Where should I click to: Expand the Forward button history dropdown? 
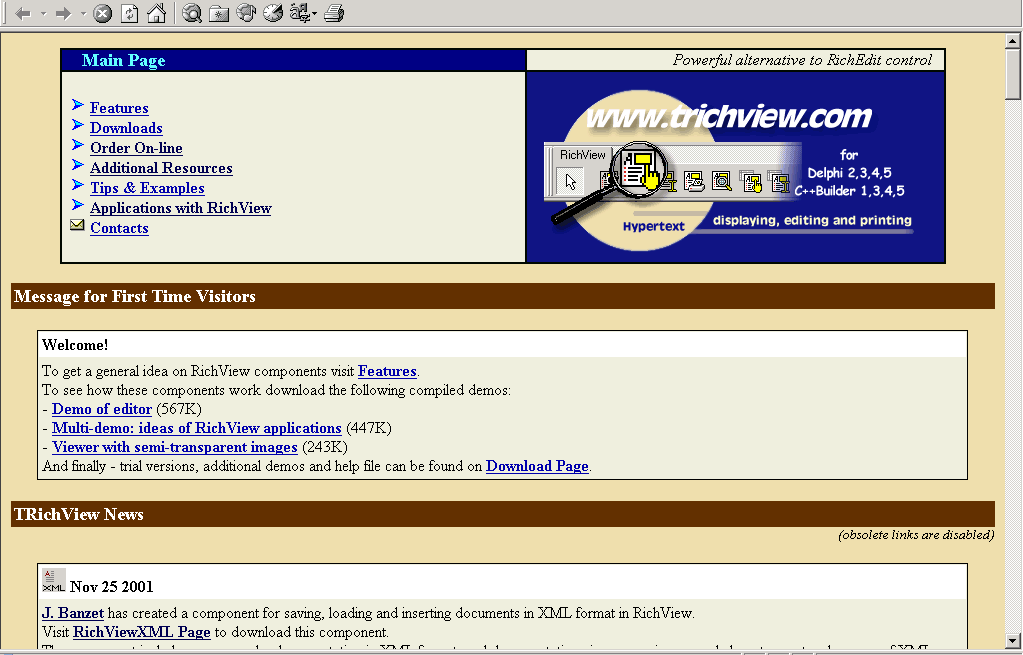[83, 14]
